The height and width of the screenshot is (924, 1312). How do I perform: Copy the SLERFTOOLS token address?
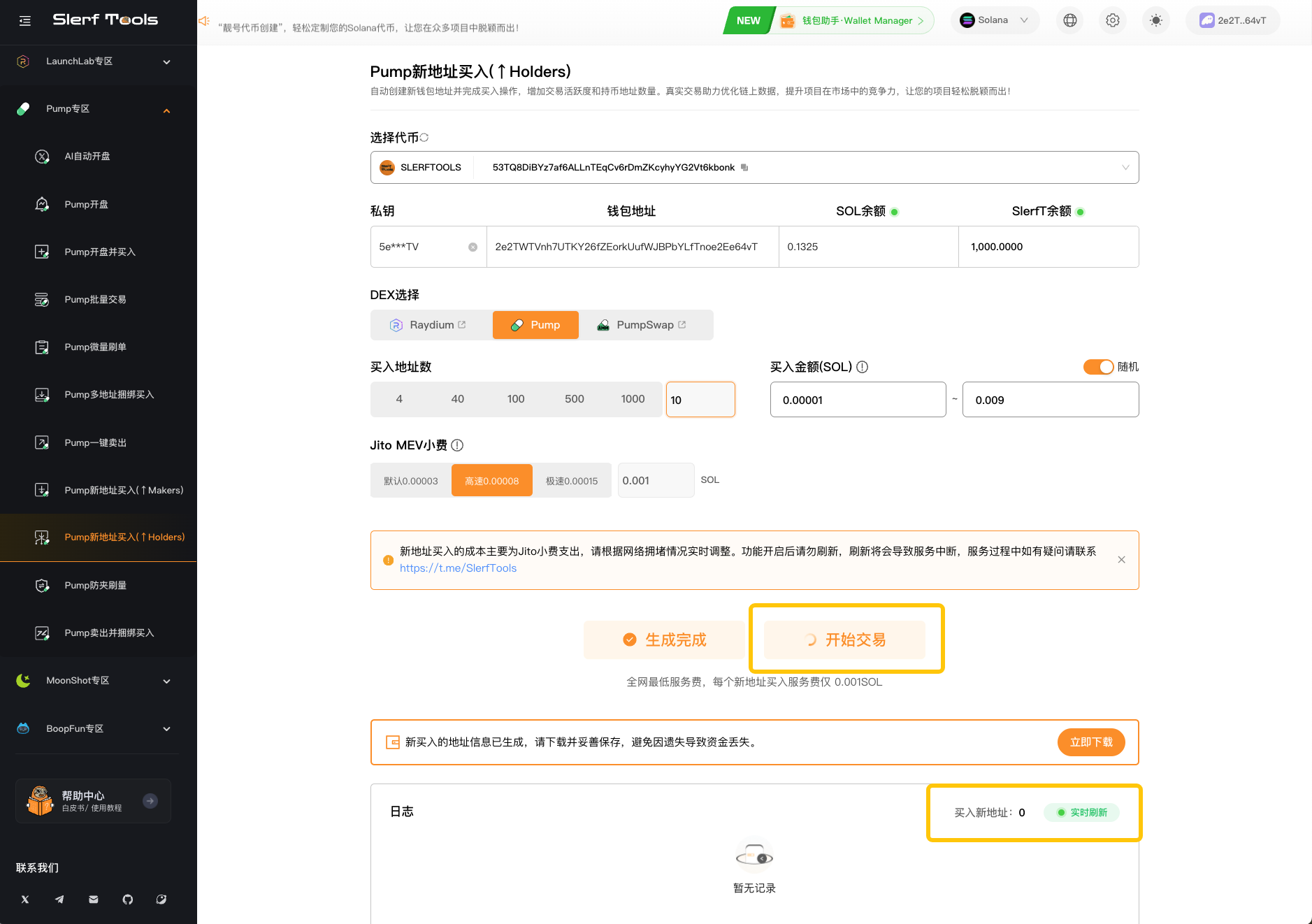pos(744,168)
